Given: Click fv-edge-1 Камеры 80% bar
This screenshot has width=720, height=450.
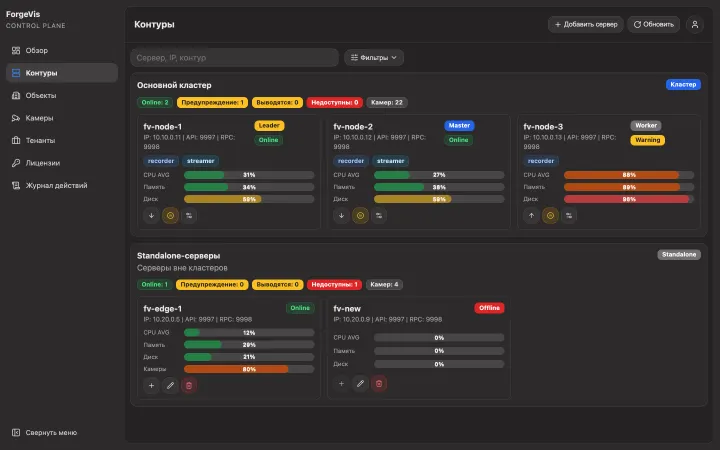Looking at the screenshot, I should [249, 369].
